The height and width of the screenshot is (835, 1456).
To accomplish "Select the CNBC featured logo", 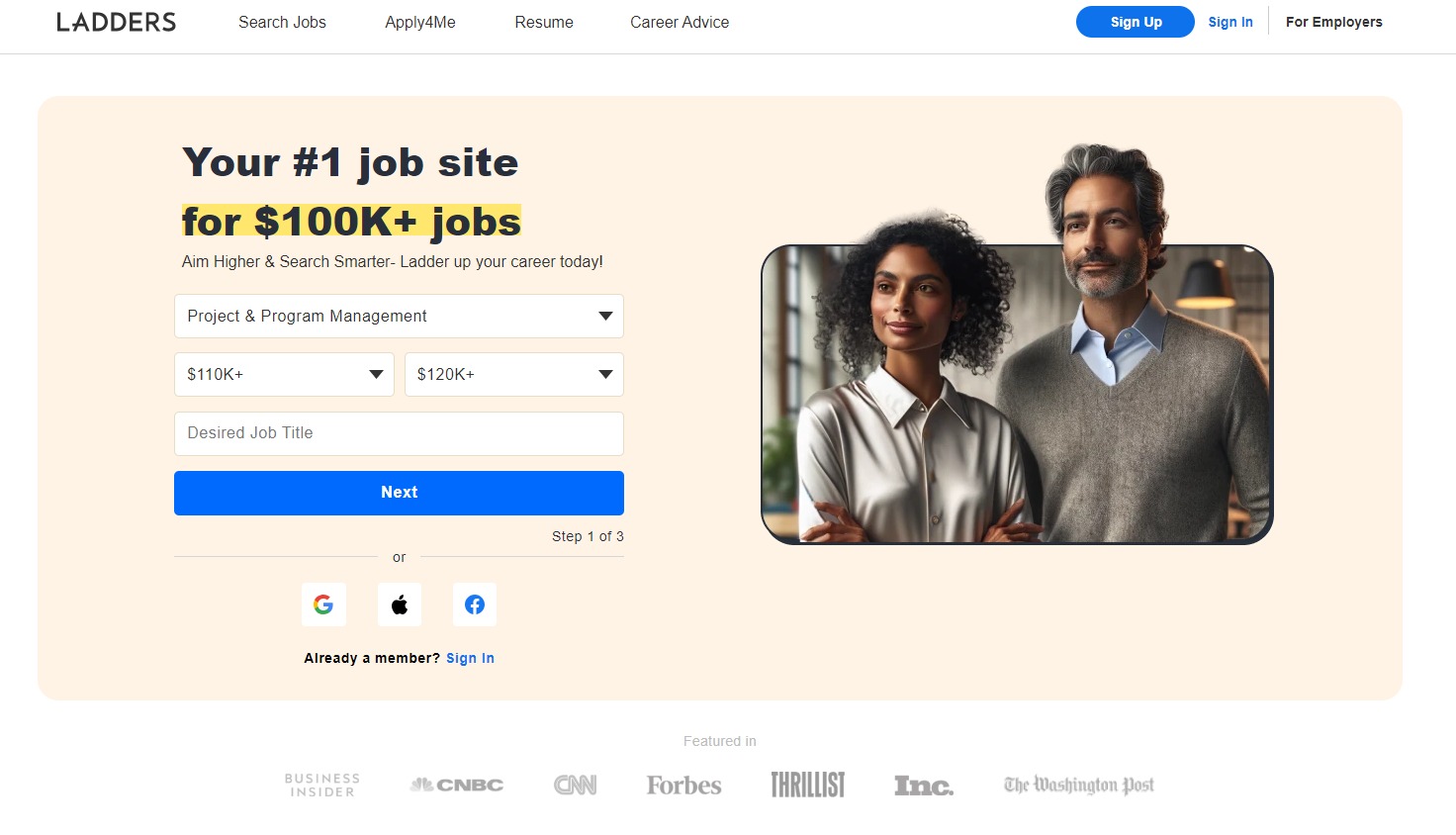I will click(455, 784).
